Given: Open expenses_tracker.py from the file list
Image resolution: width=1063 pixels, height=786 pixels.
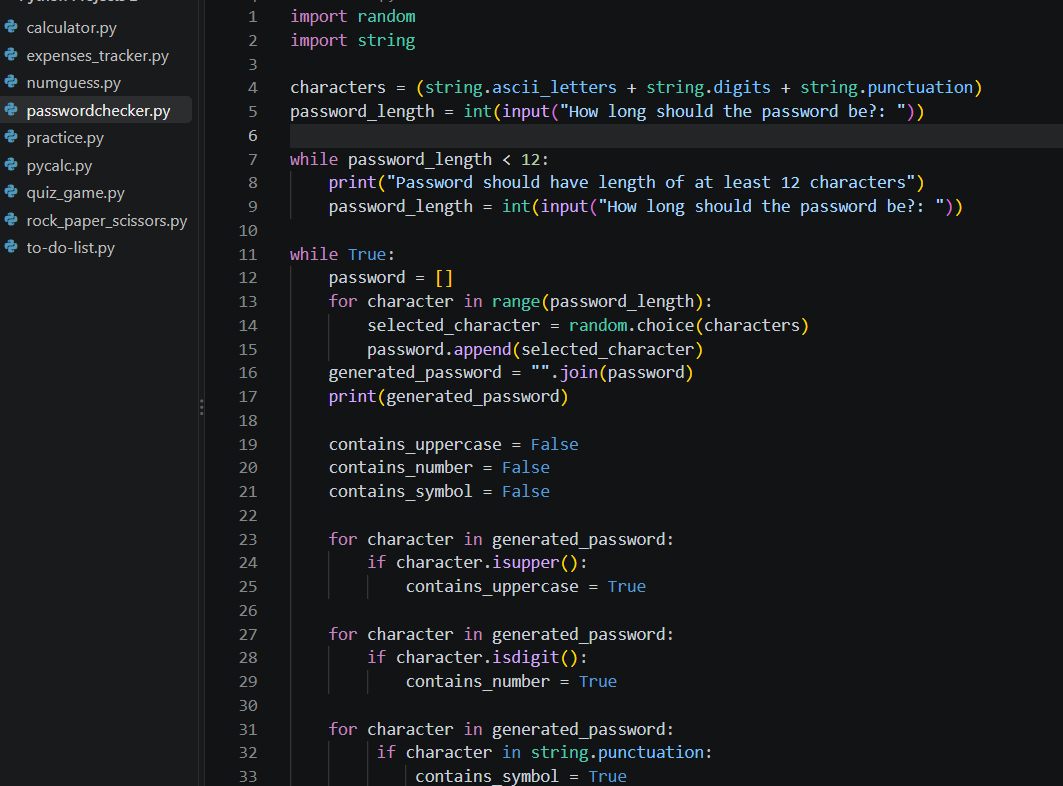Looking at the screenshot, I should tap(96, 56).
